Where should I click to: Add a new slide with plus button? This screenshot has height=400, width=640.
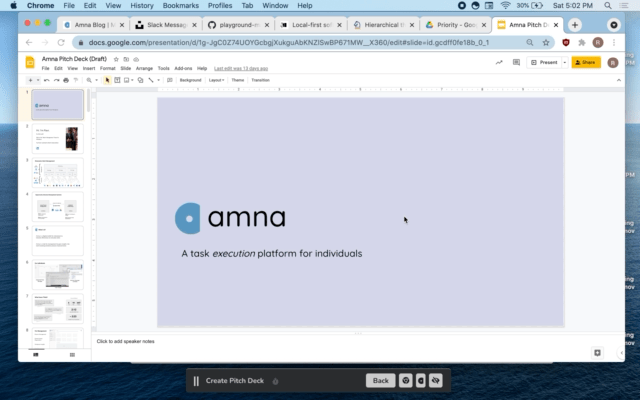pos(30,80)
